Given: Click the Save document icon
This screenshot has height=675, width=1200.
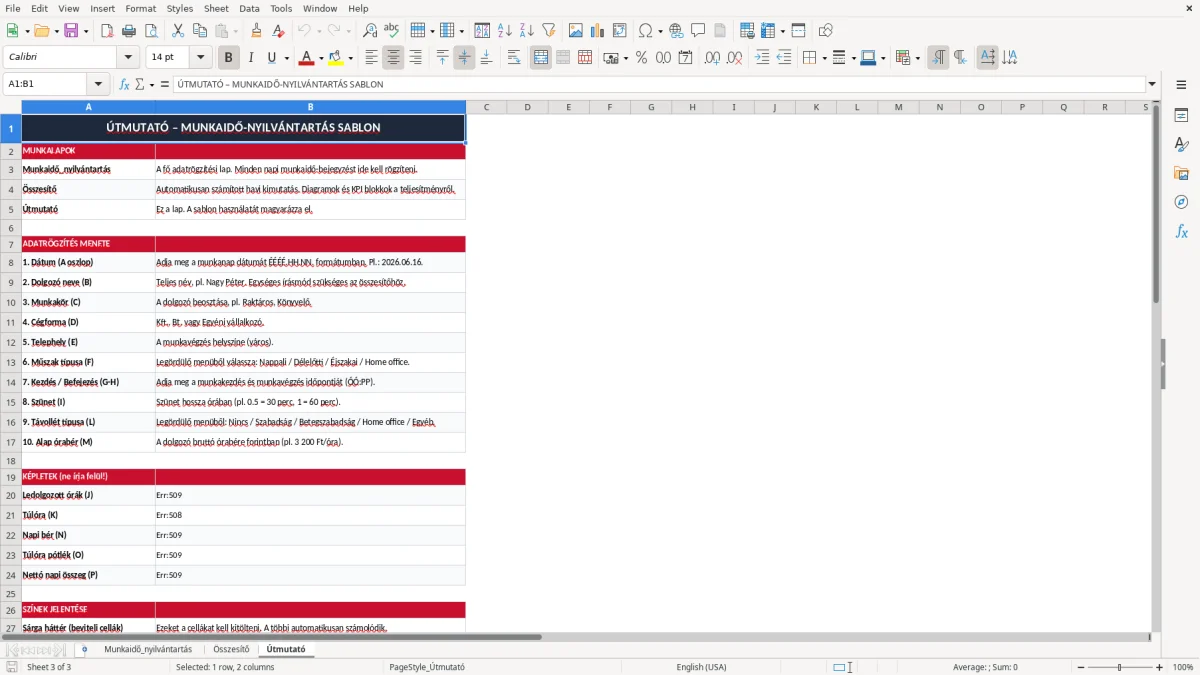Looking at the screenshot, I should (x=71, y=31).
